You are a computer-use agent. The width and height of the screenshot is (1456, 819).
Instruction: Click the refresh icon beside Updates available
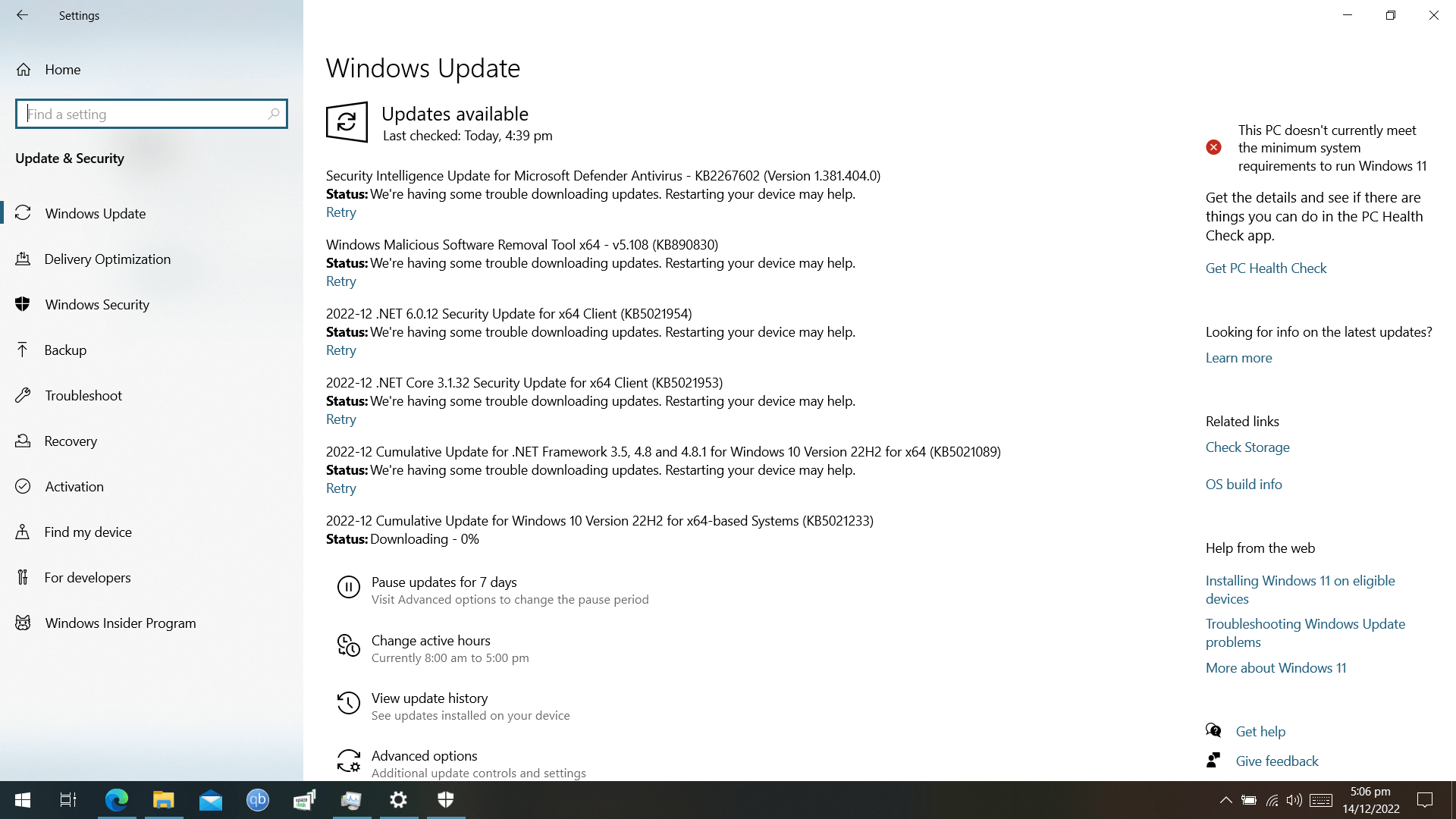[347, 122]
